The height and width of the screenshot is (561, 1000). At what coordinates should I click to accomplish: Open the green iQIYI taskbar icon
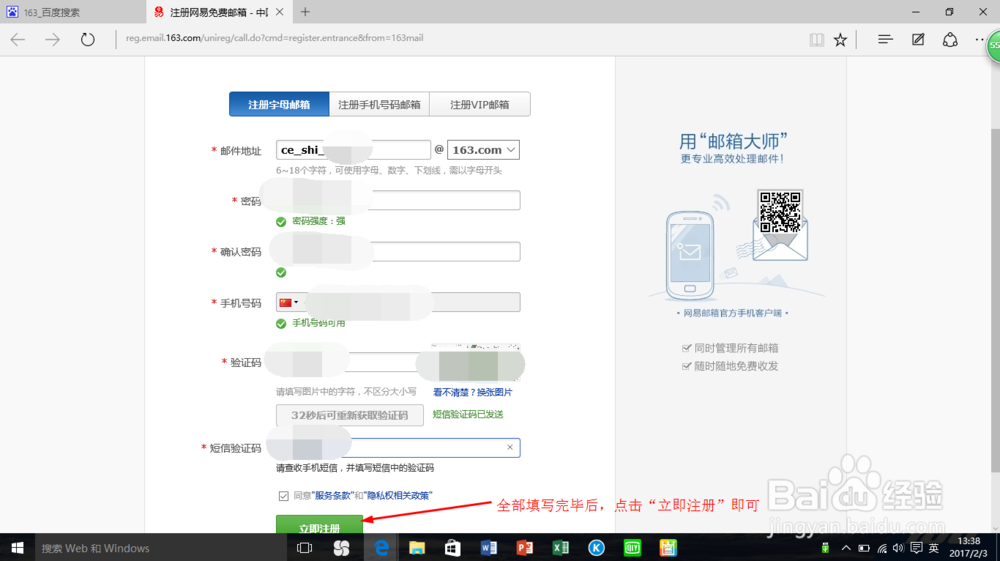point(632,548)
